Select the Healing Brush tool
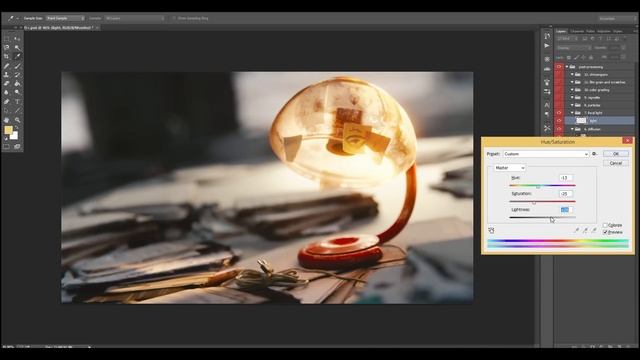Screen dimensions: 640x360 coord(7,66)
